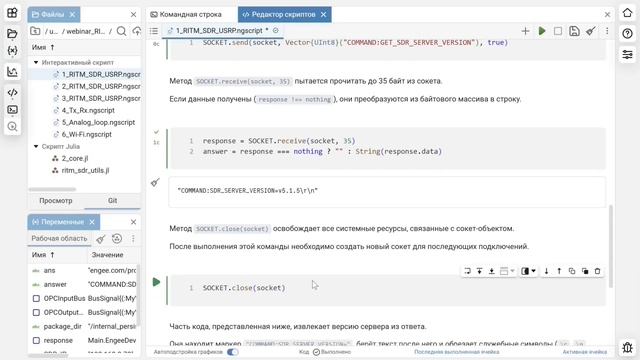640x360 pixels.
Task: Click the cloud upload icon in Files panel
Action: (x=137, y=31)
